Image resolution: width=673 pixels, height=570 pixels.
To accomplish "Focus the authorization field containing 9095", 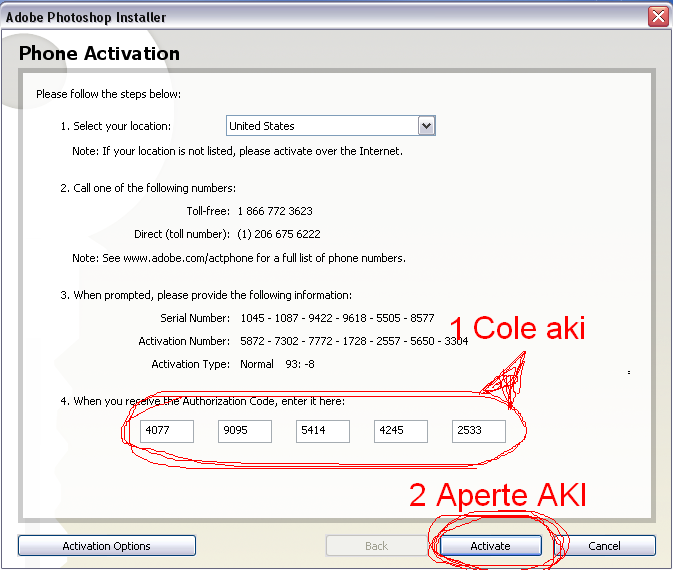I will tap(245, 431).
